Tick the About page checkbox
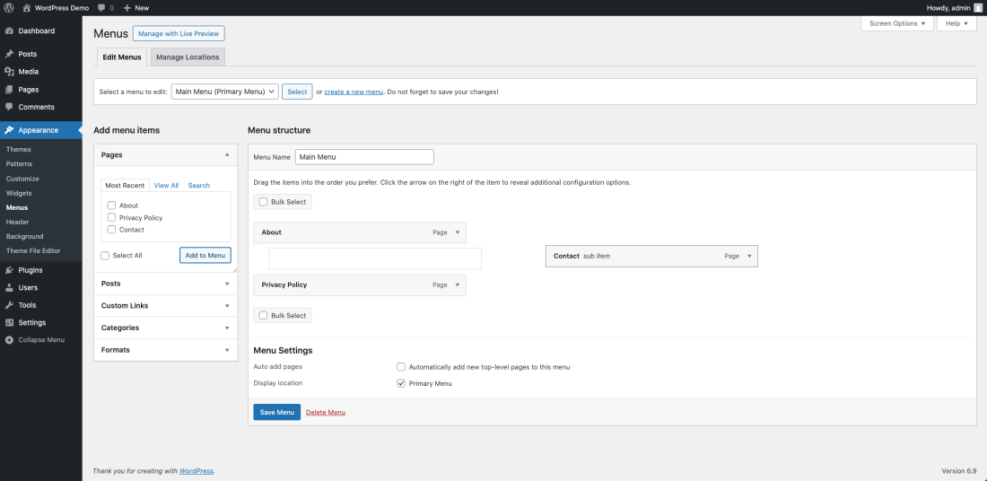This screenshot has width=987, height=481. click(111, 205)
